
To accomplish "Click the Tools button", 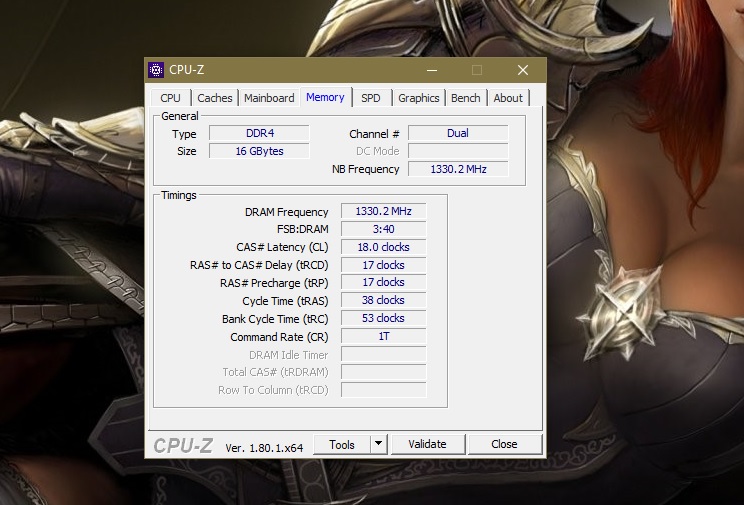I will point(342,444).
